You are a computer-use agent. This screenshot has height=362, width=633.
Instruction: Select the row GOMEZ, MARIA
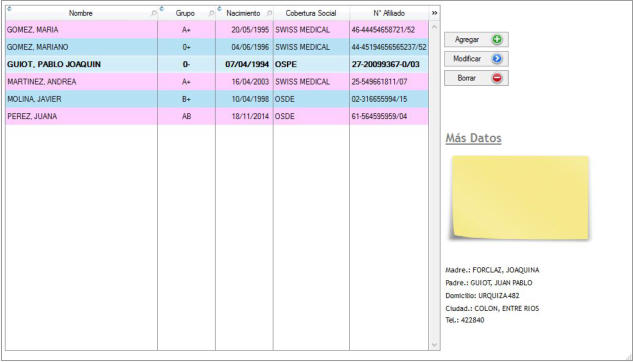(217, 30)
